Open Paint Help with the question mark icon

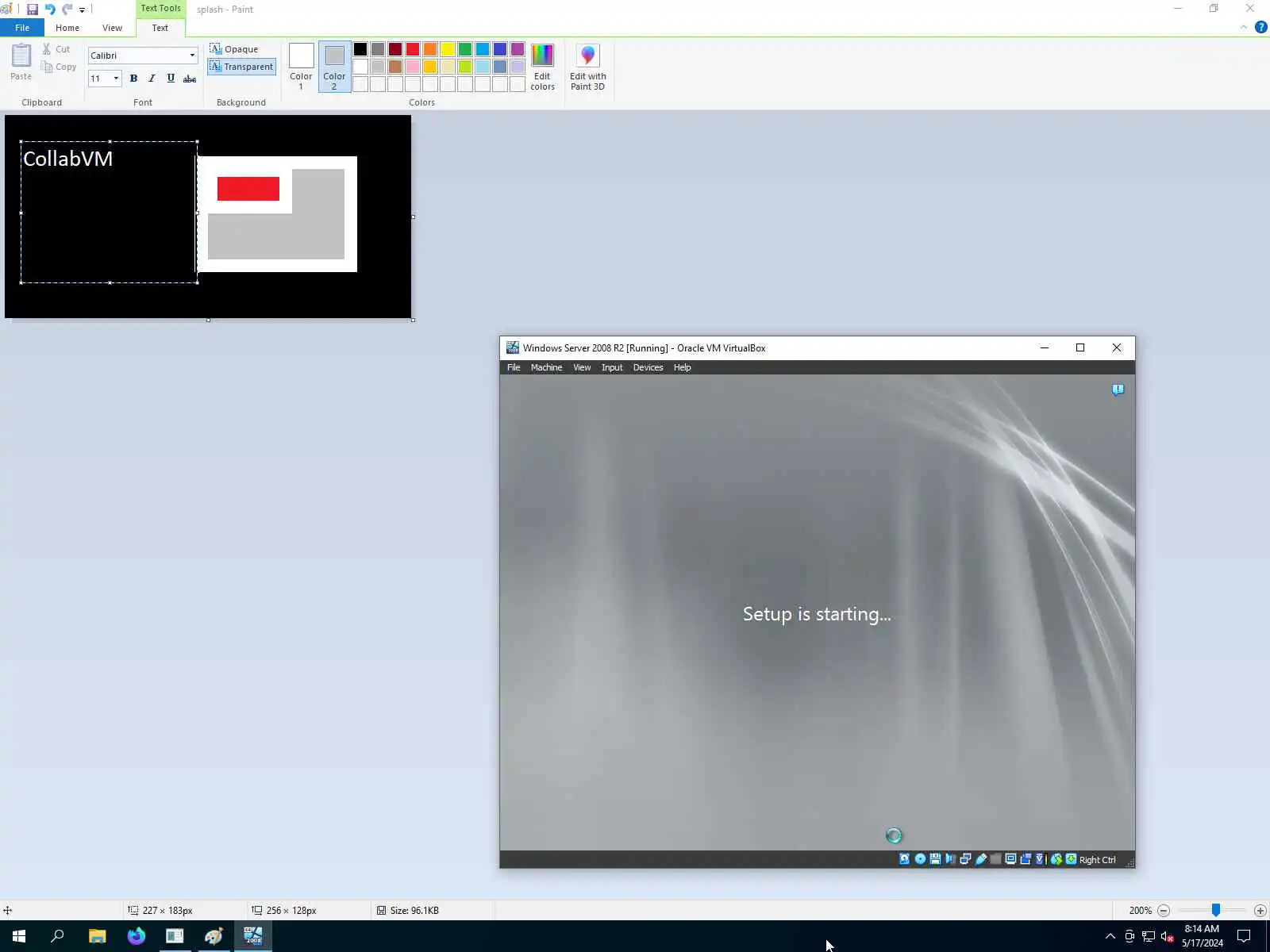[x=1260, y=27]
